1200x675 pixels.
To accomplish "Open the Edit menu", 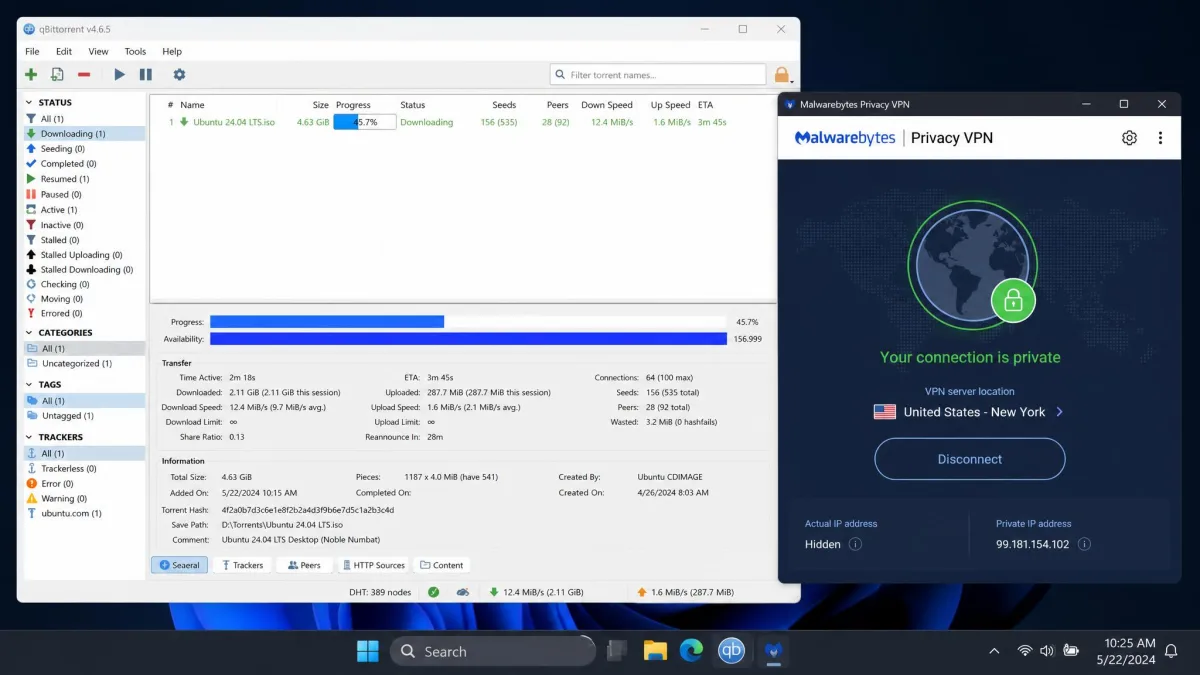I will pyautogui.click(x=64, y=51).
